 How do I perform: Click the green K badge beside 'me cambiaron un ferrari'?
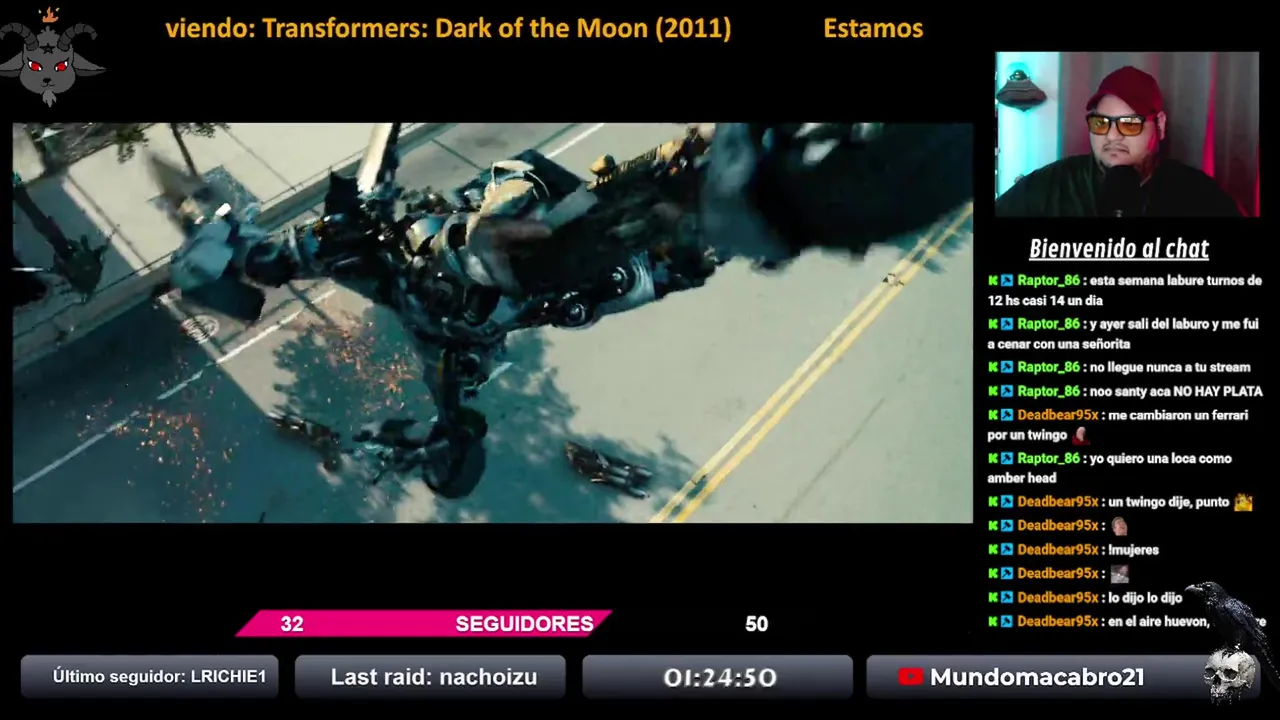pos(993,415)
